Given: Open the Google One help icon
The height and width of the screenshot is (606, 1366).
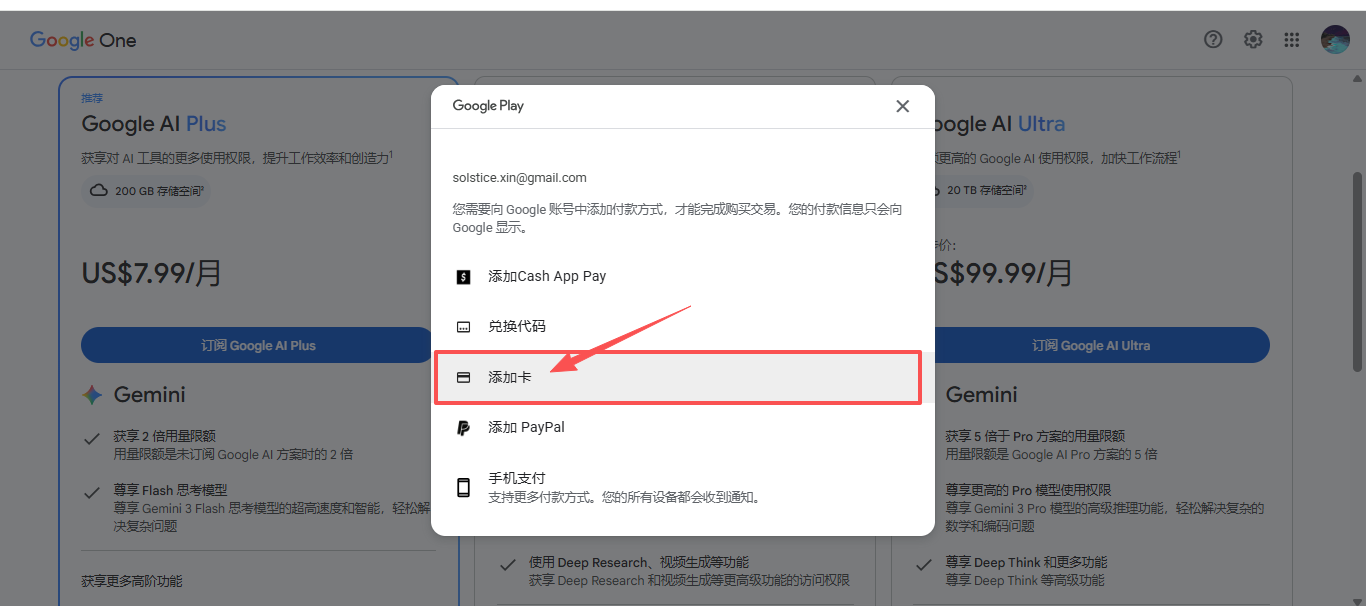Looking at the screenshot, I should point(1213,40).
